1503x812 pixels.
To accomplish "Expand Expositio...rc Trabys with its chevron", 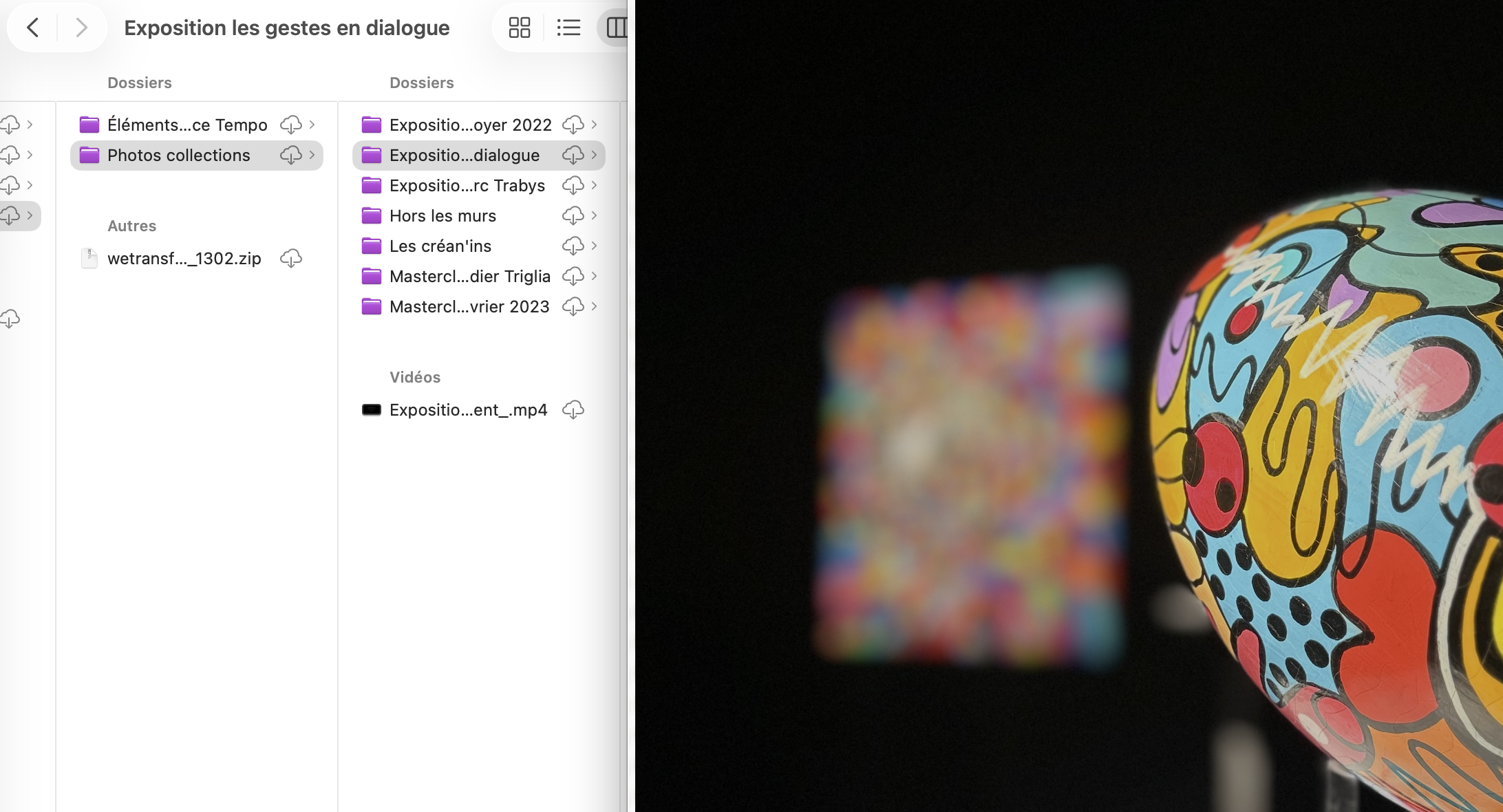I will pyautogui.click(x=595, y=185).
